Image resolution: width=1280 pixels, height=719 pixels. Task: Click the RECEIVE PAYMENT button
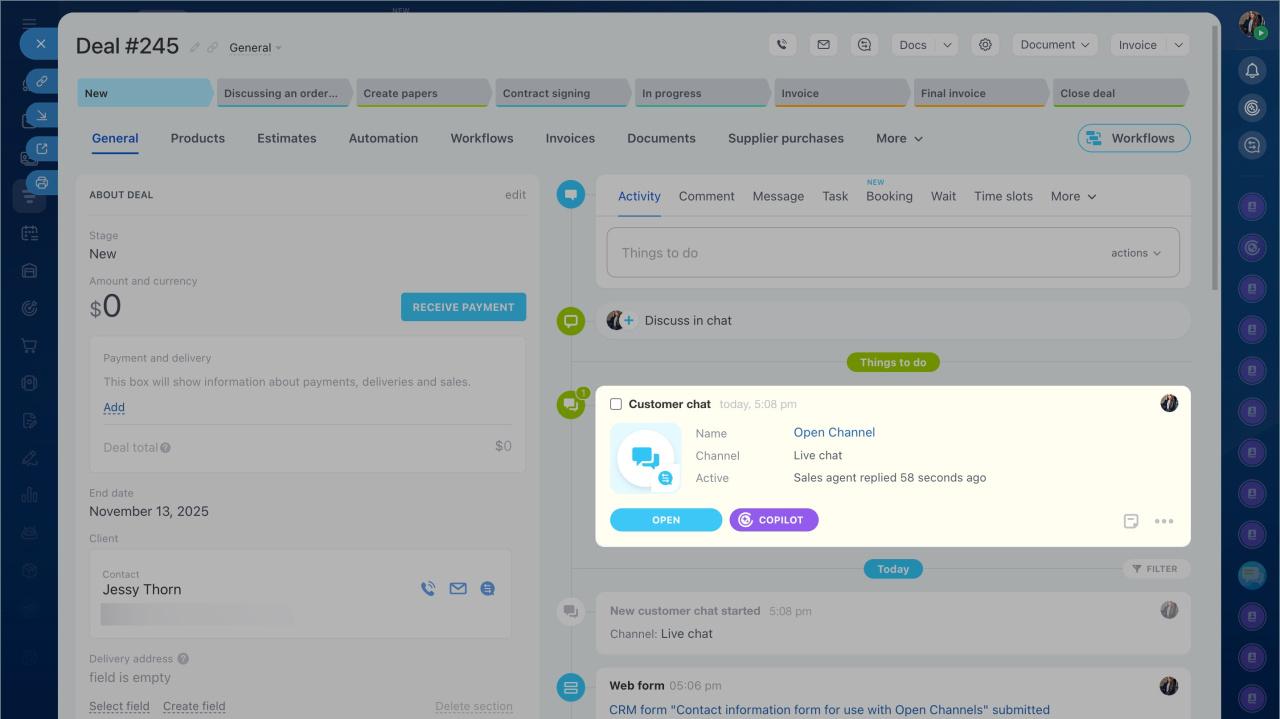[463, 307]
